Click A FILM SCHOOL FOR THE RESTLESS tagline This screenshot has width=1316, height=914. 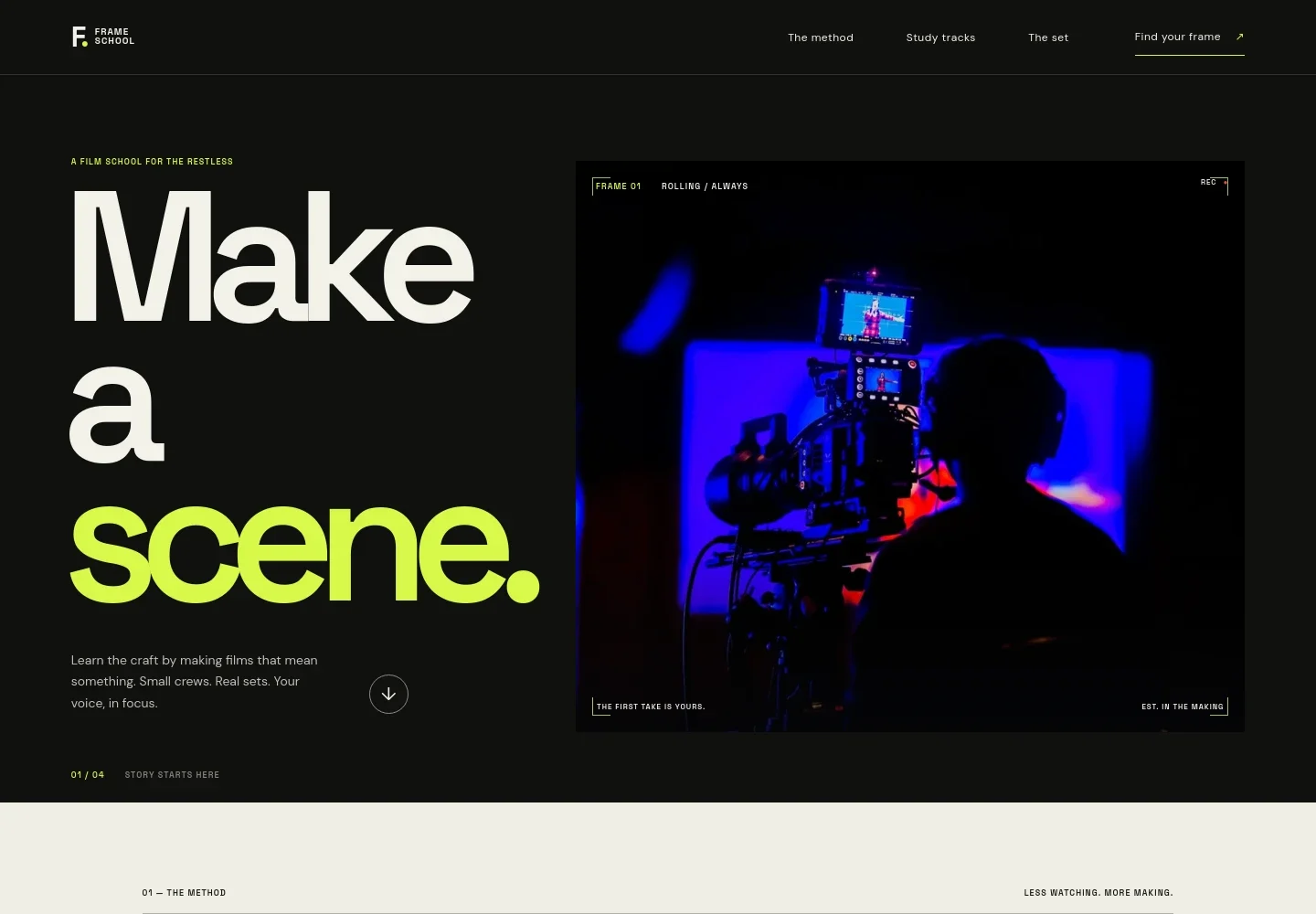point(152,162)
